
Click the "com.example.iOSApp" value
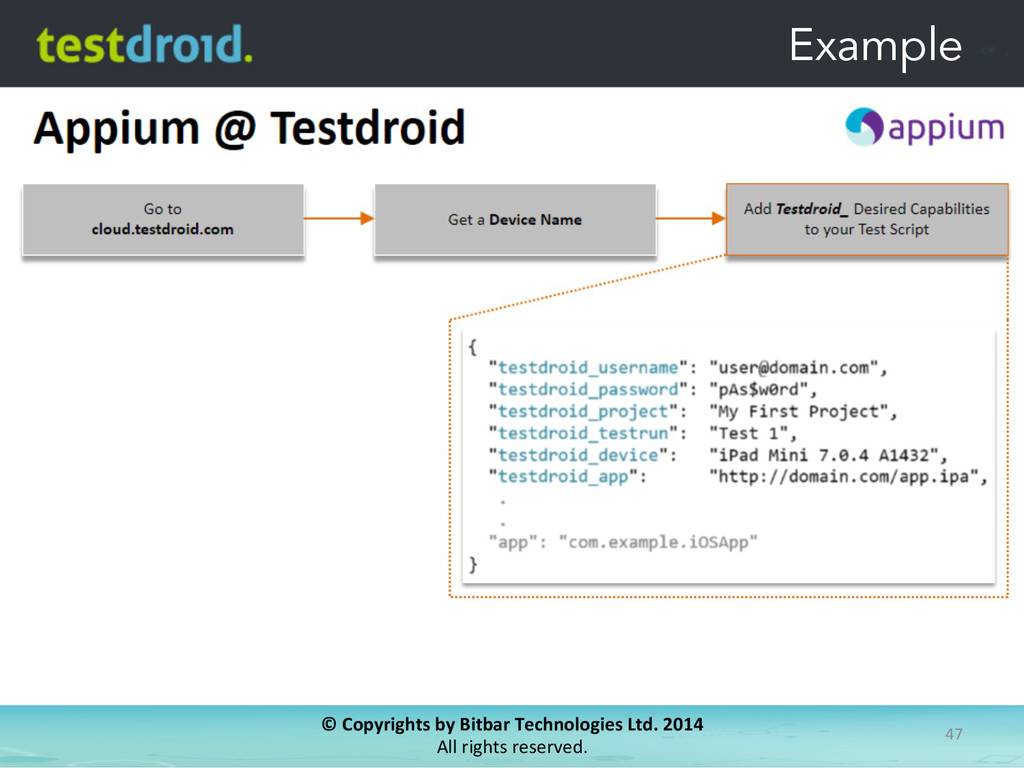[658, 543]
